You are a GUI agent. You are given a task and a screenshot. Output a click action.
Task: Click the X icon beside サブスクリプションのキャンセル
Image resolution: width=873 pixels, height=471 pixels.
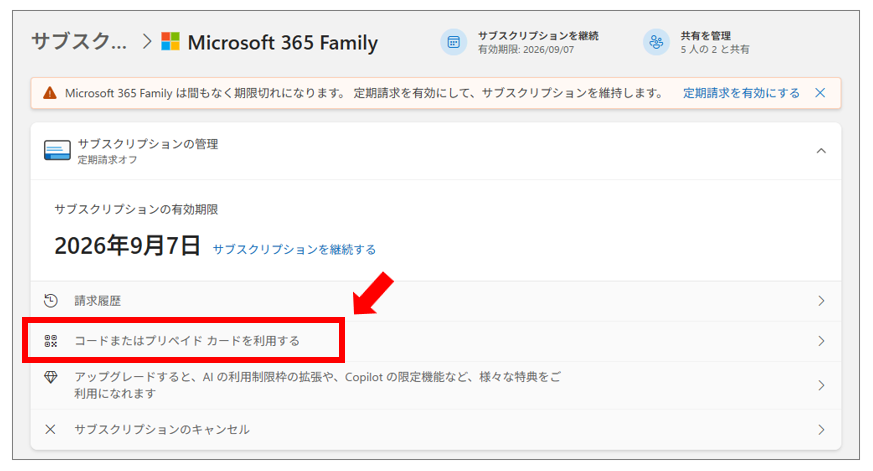pos(50,429)
